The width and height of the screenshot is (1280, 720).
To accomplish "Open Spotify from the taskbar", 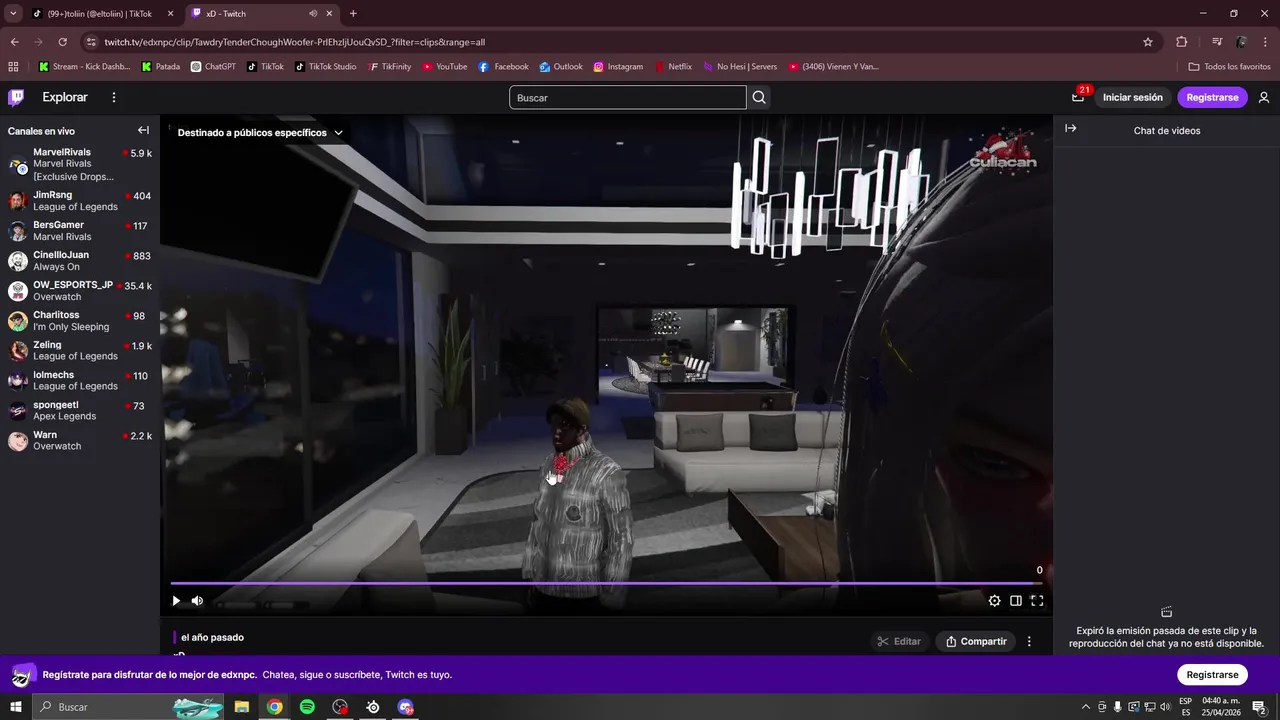I will pyautogui.click(x=307, y=707).
